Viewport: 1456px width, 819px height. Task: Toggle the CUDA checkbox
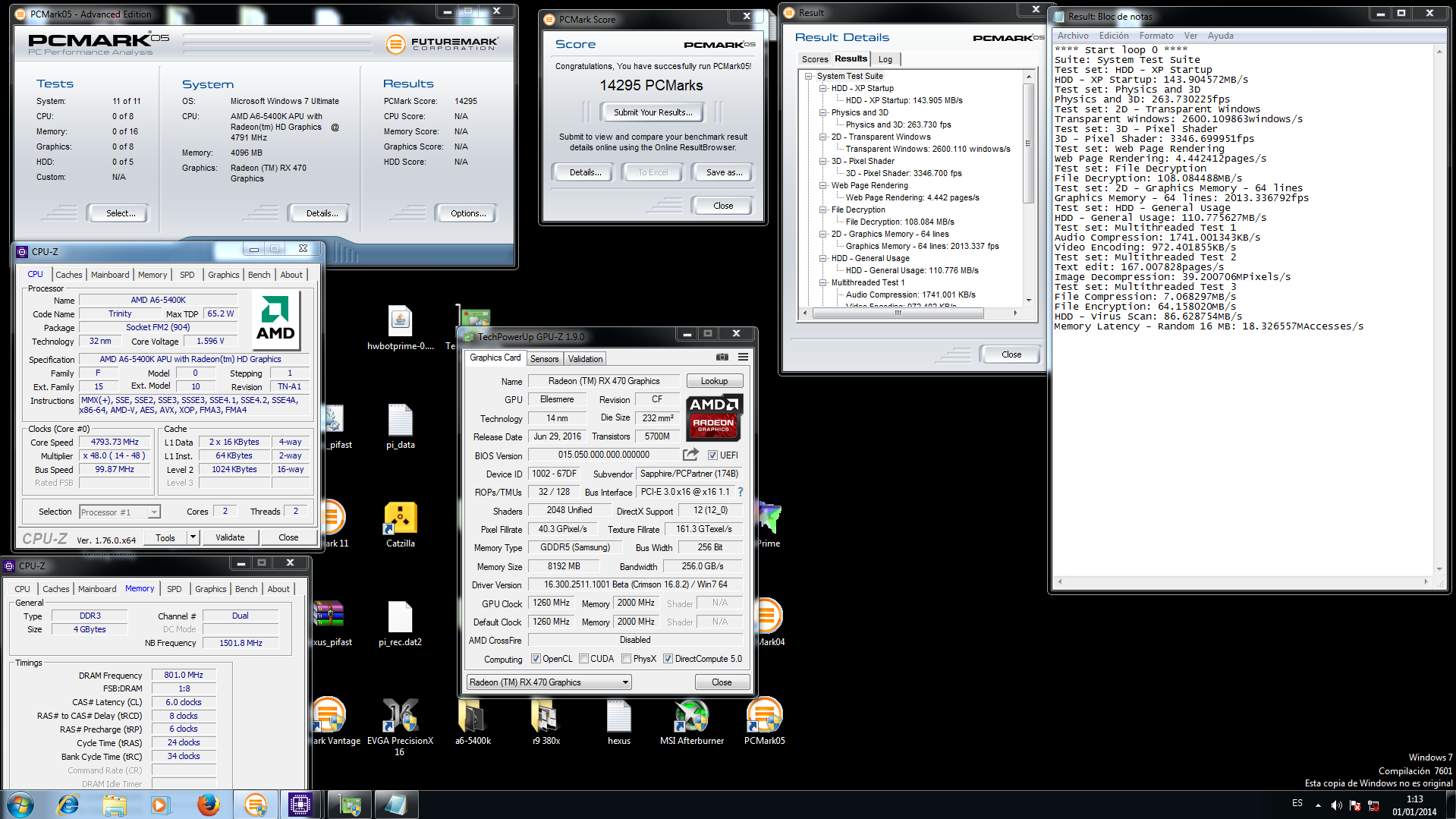[x=584, y=659]
